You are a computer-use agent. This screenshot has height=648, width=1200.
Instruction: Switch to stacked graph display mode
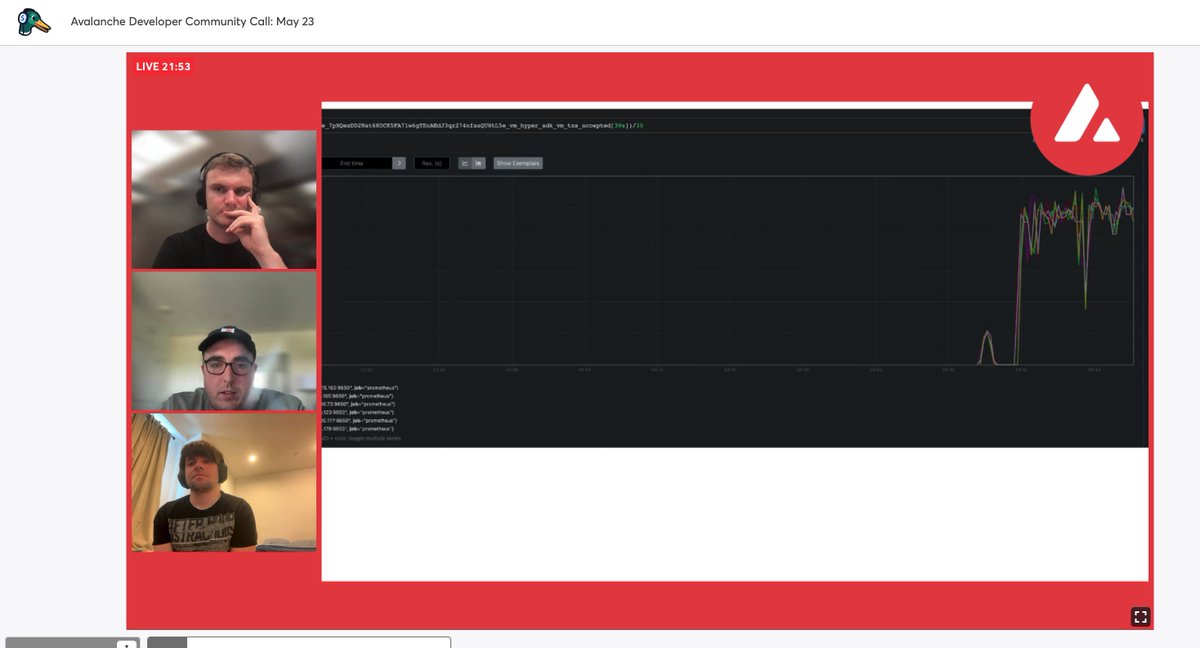pyautogui.click(x=479, y=163)
